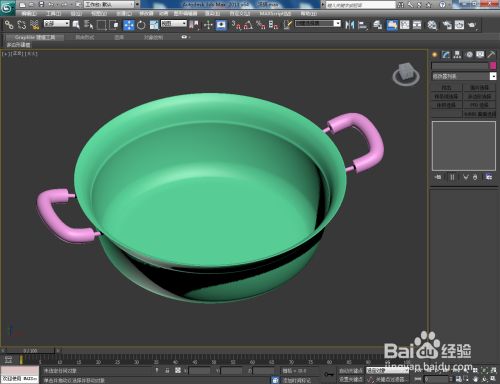Toggle the Window/Crossing selection icon
Image resolution: width=500 pixels, height=384 pixels.
click(114, 25)
